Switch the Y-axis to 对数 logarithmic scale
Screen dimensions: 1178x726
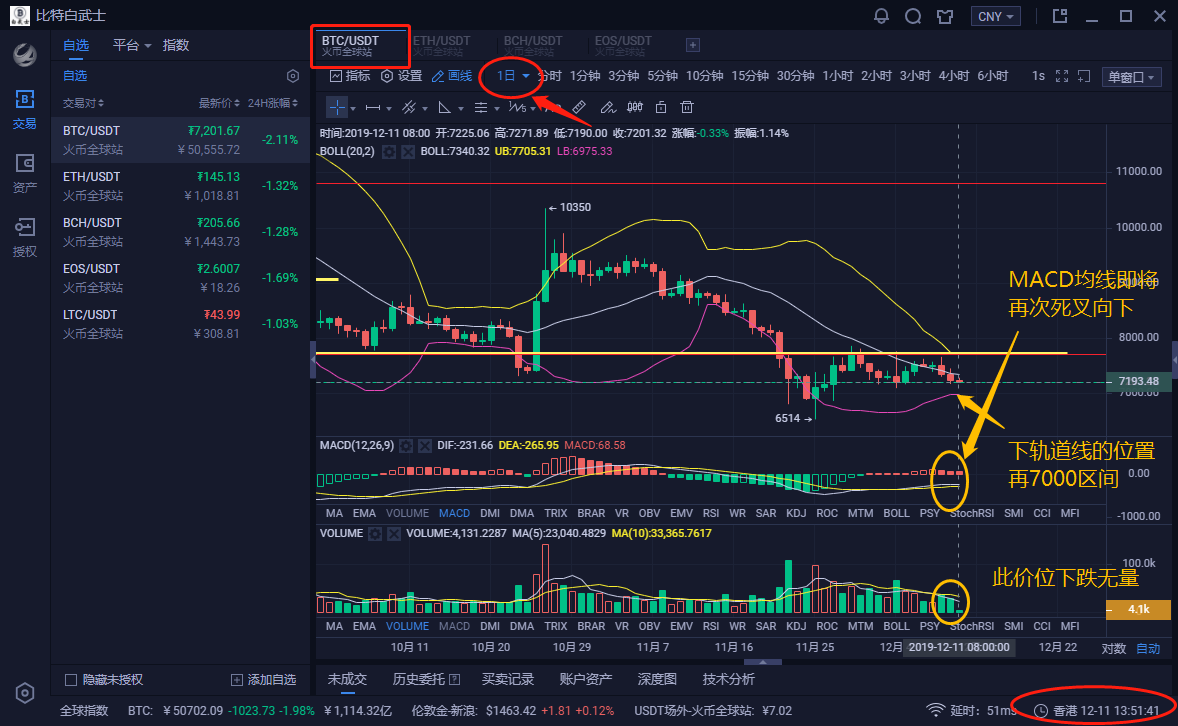click(1114, 648)
